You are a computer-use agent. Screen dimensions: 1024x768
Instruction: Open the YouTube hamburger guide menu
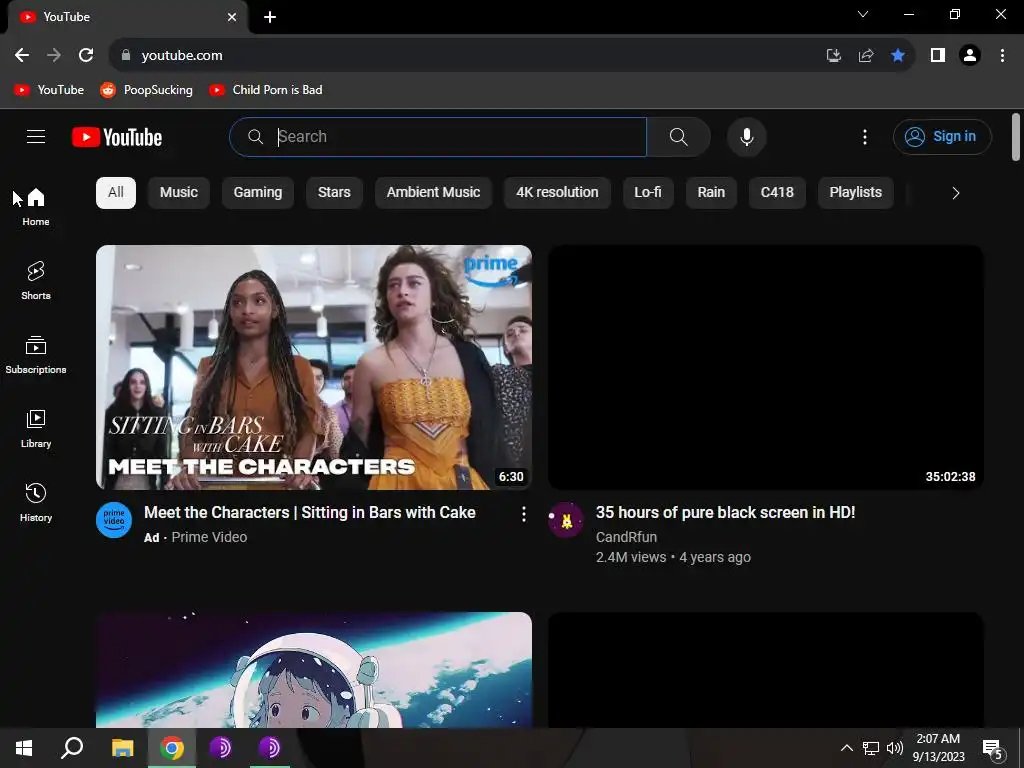[x=36, y=136]
